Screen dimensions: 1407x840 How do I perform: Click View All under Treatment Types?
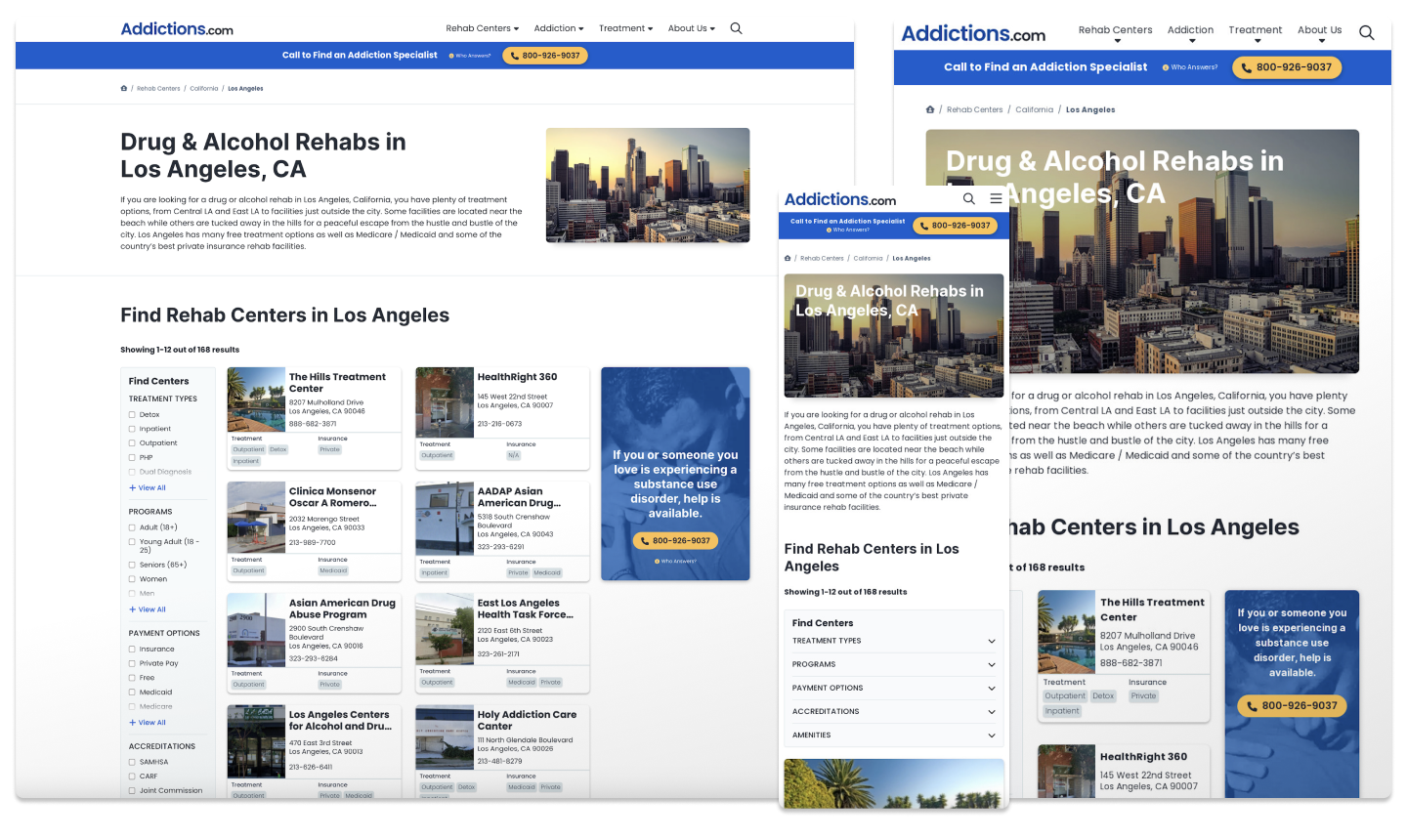point(151,487)
